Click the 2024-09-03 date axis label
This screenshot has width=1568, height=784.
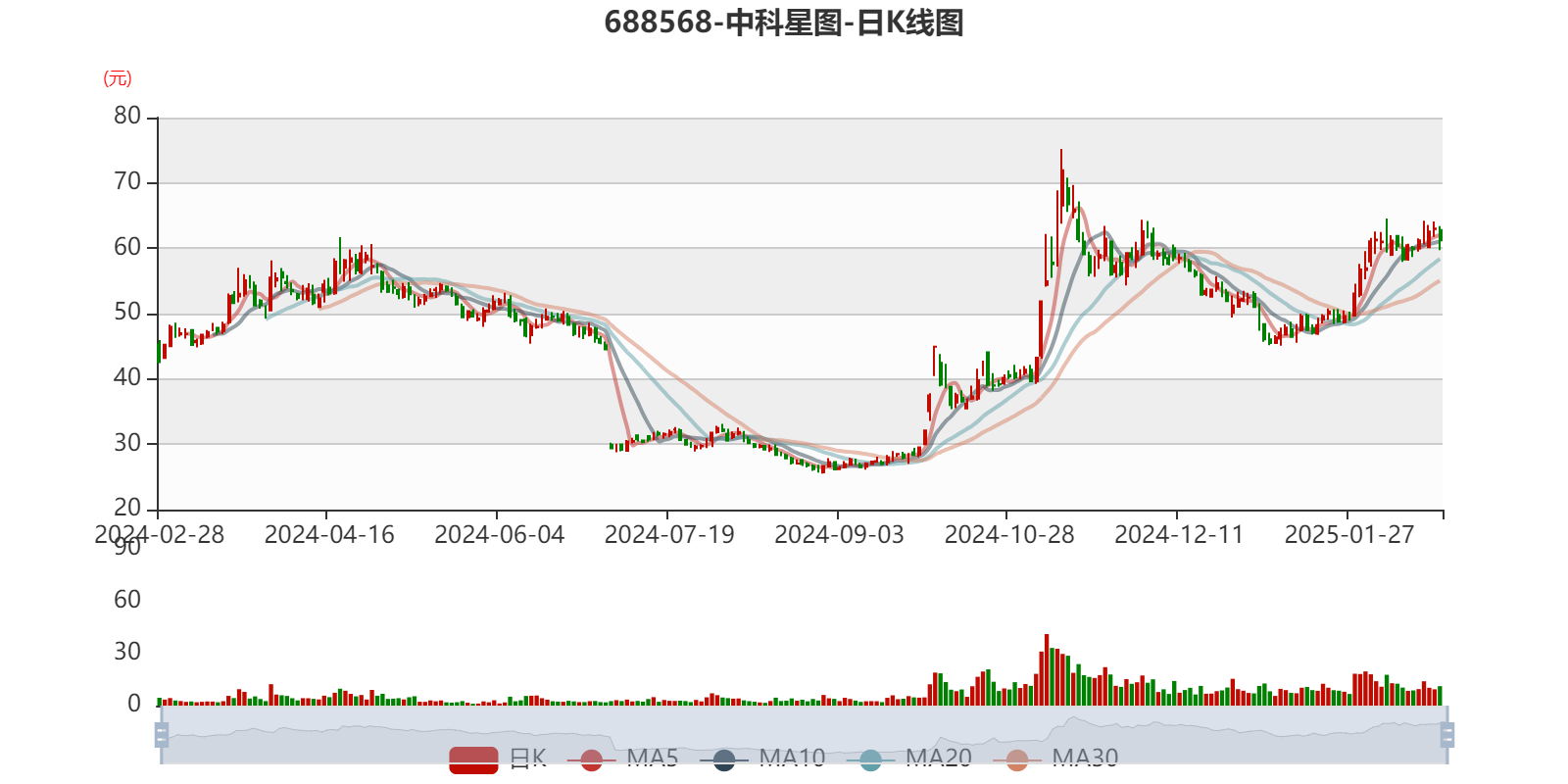[840, 535]
